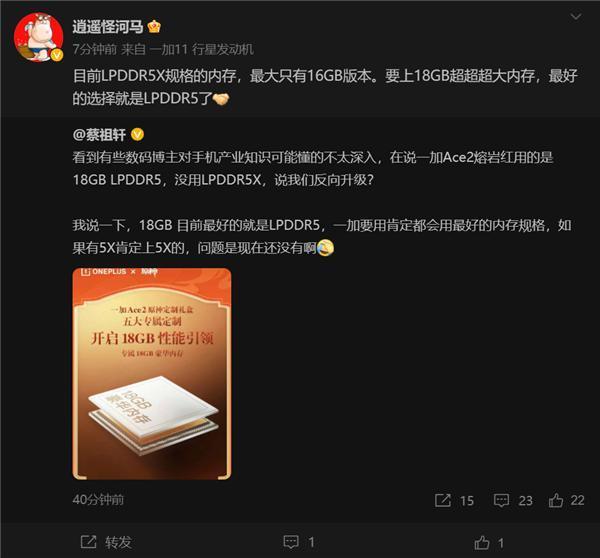
Task: Click the handshake emoji in post text
Action: point(220,99)
